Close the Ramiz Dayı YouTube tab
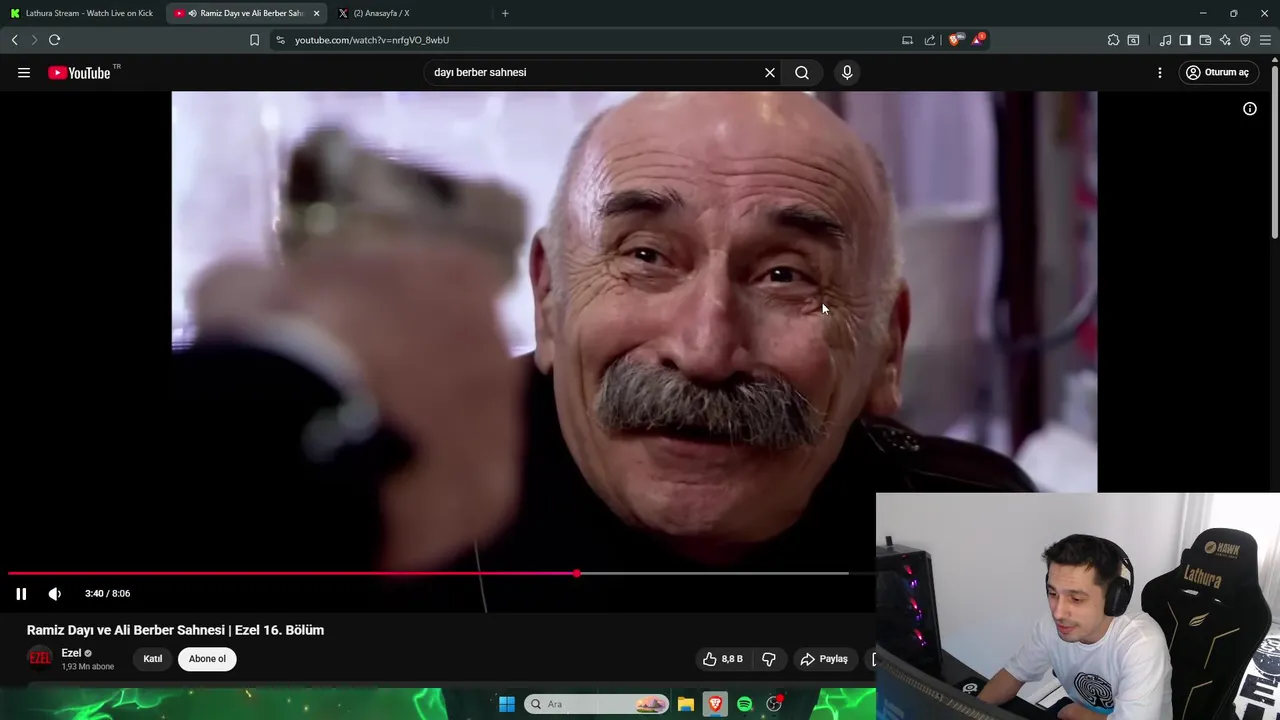 coord(316,13)
